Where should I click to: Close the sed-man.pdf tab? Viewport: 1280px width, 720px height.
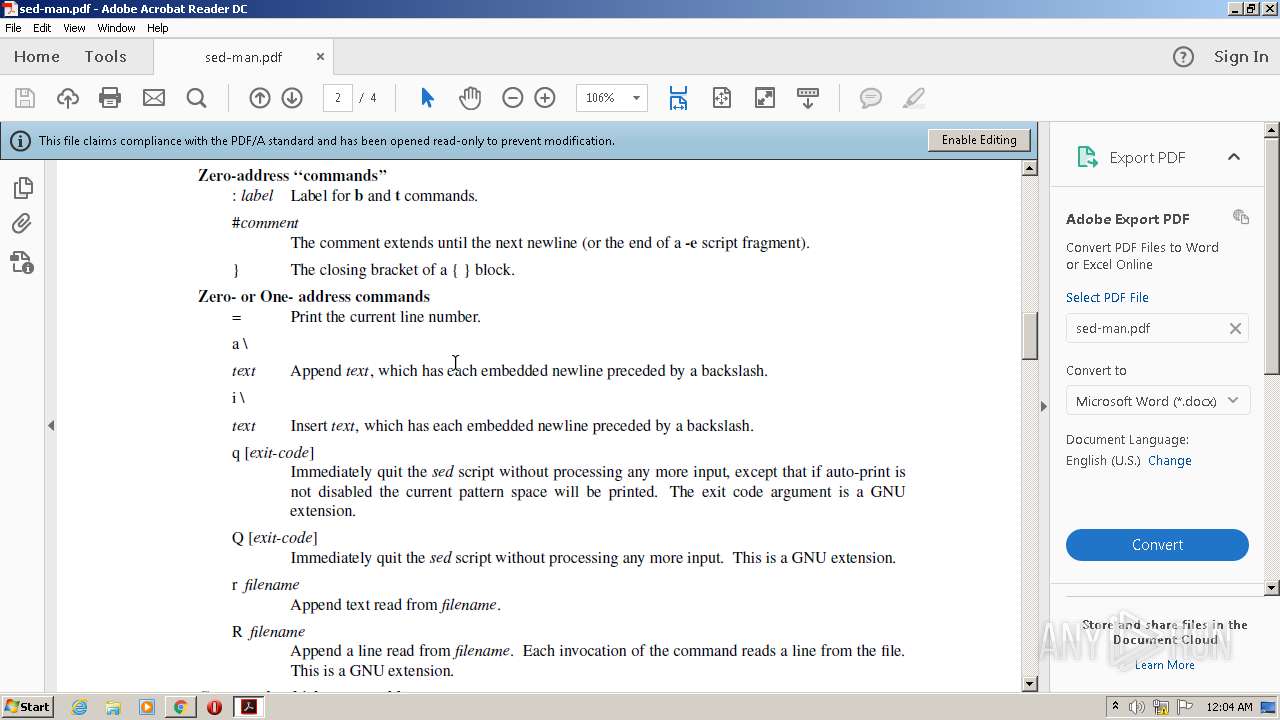click(320, 57)
